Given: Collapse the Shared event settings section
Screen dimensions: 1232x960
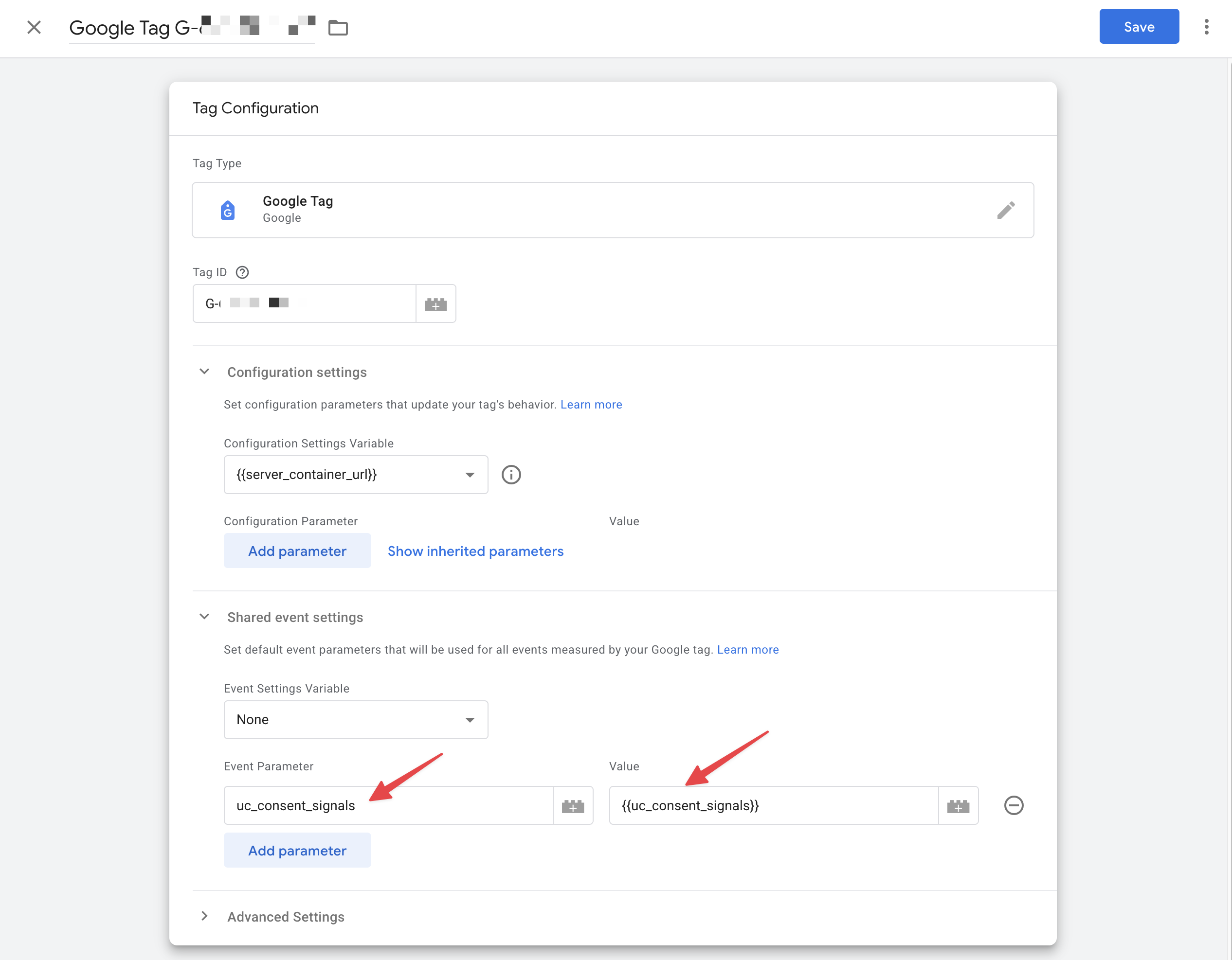Looking at the screenshot, I should (204, 617).
